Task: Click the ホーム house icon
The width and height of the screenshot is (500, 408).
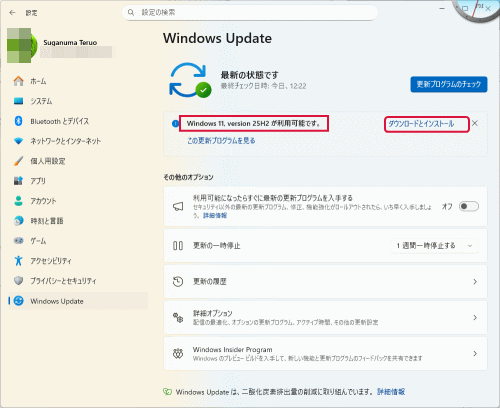Action: tap(19, 81)
